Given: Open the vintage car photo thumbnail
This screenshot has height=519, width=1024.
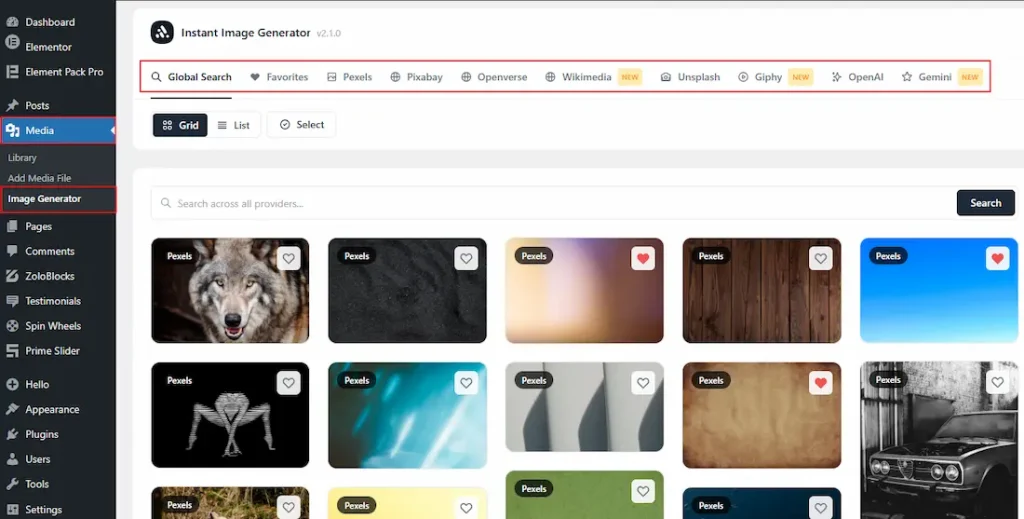Looking at the screenshot, I should (x=939, y=440).
